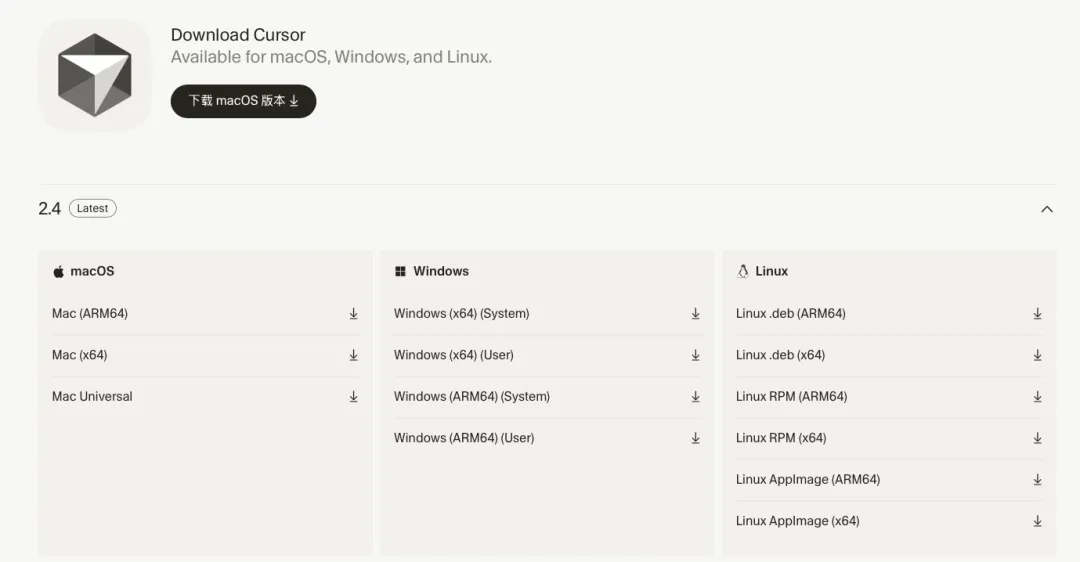Click download icon for Linux .deb (x64)
This screenshot has width=1080, height=562.
click(x=1037, y=355)
